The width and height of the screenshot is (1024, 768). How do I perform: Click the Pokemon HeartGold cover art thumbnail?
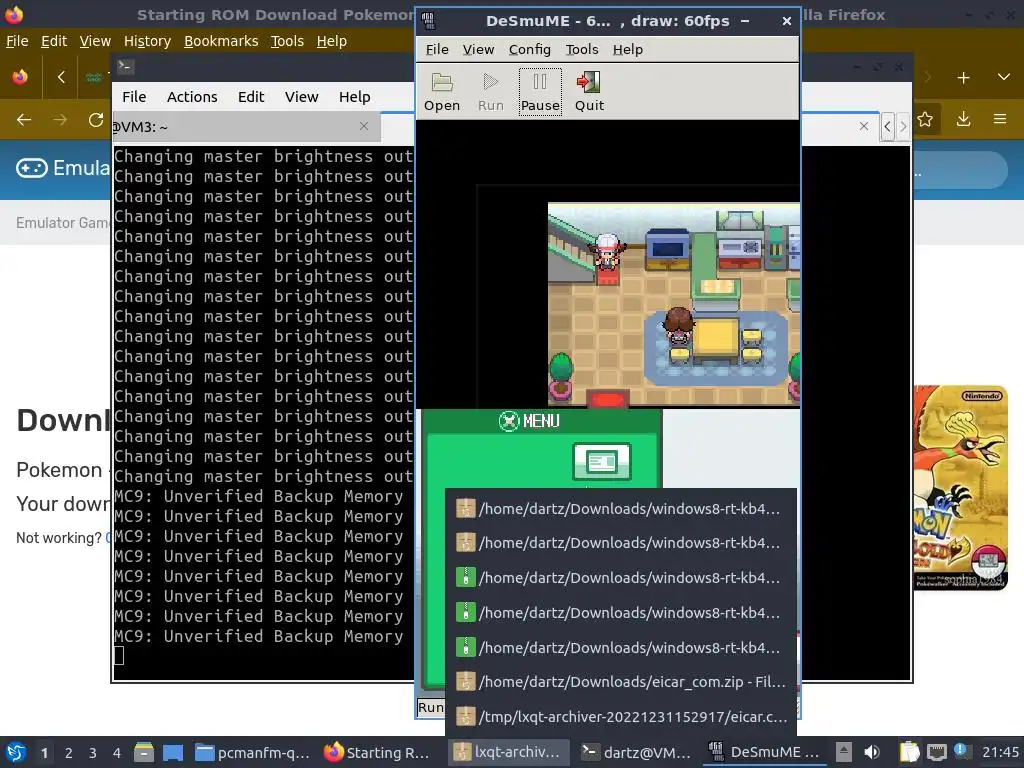tap(960, 488)
